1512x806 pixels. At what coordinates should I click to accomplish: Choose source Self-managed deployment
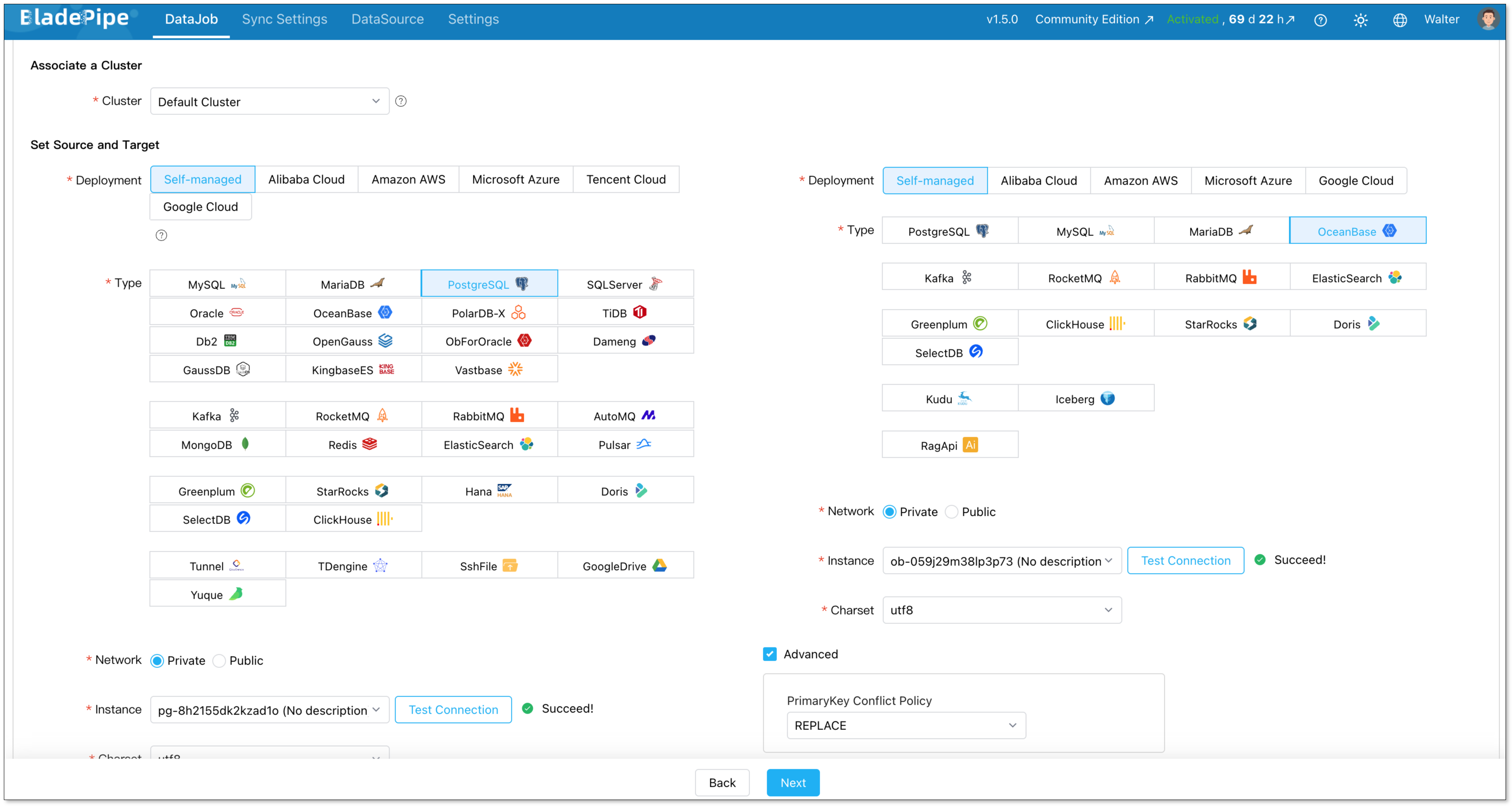point(203,179)
